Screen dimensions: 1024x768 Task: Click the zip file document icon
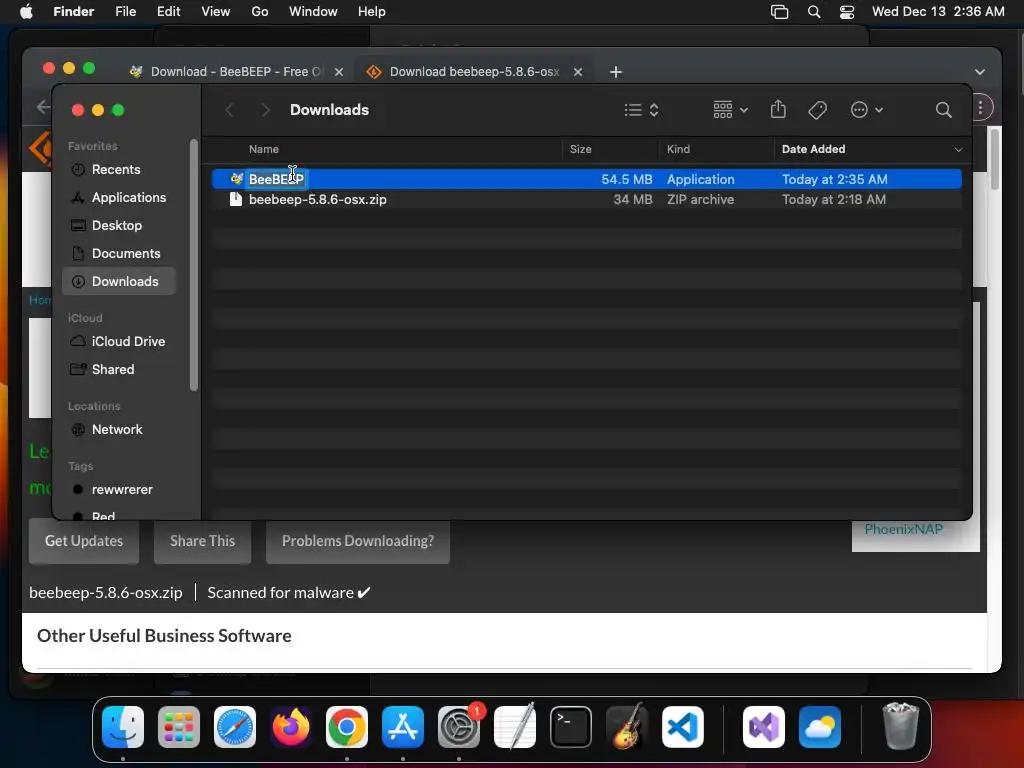click(236, 200)
